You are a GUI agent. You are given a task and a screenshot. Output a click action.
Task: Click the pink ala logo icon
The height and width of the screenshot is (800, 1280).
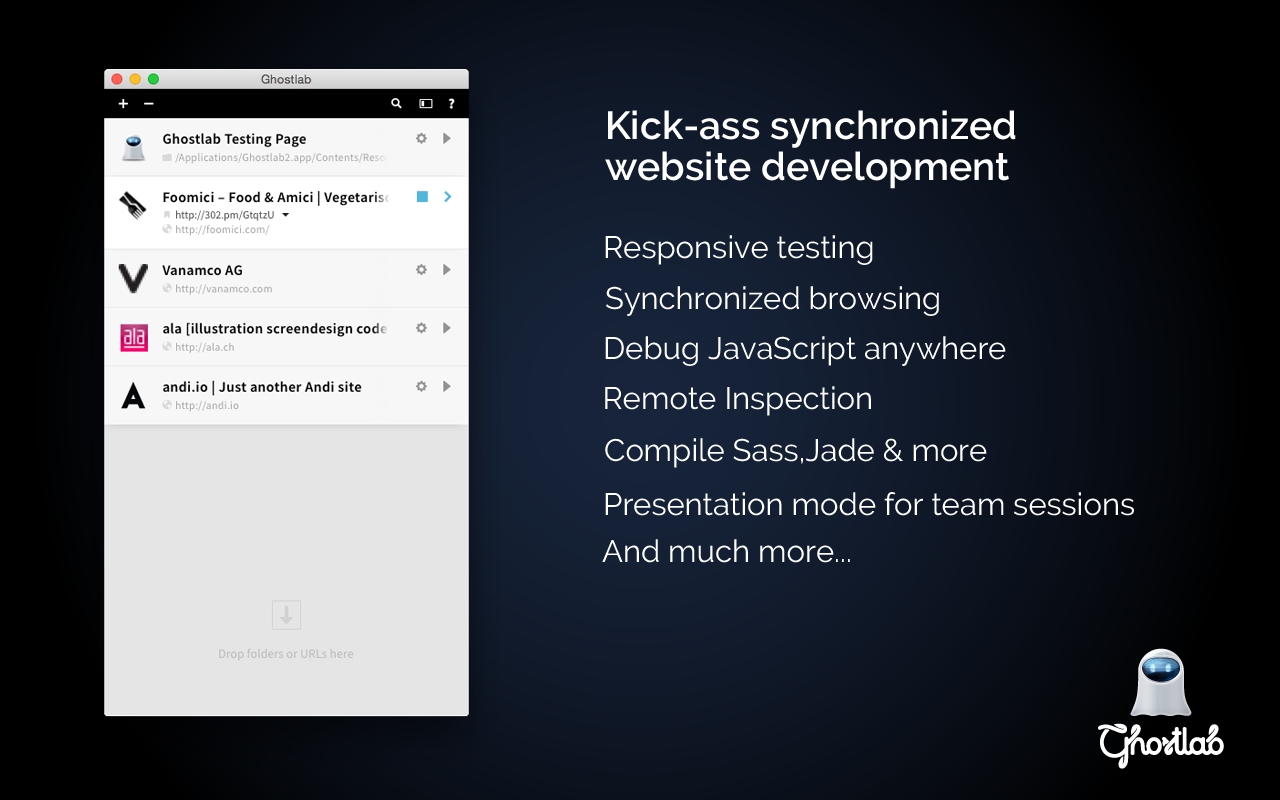pyautogui.click(x=133, y=338)
